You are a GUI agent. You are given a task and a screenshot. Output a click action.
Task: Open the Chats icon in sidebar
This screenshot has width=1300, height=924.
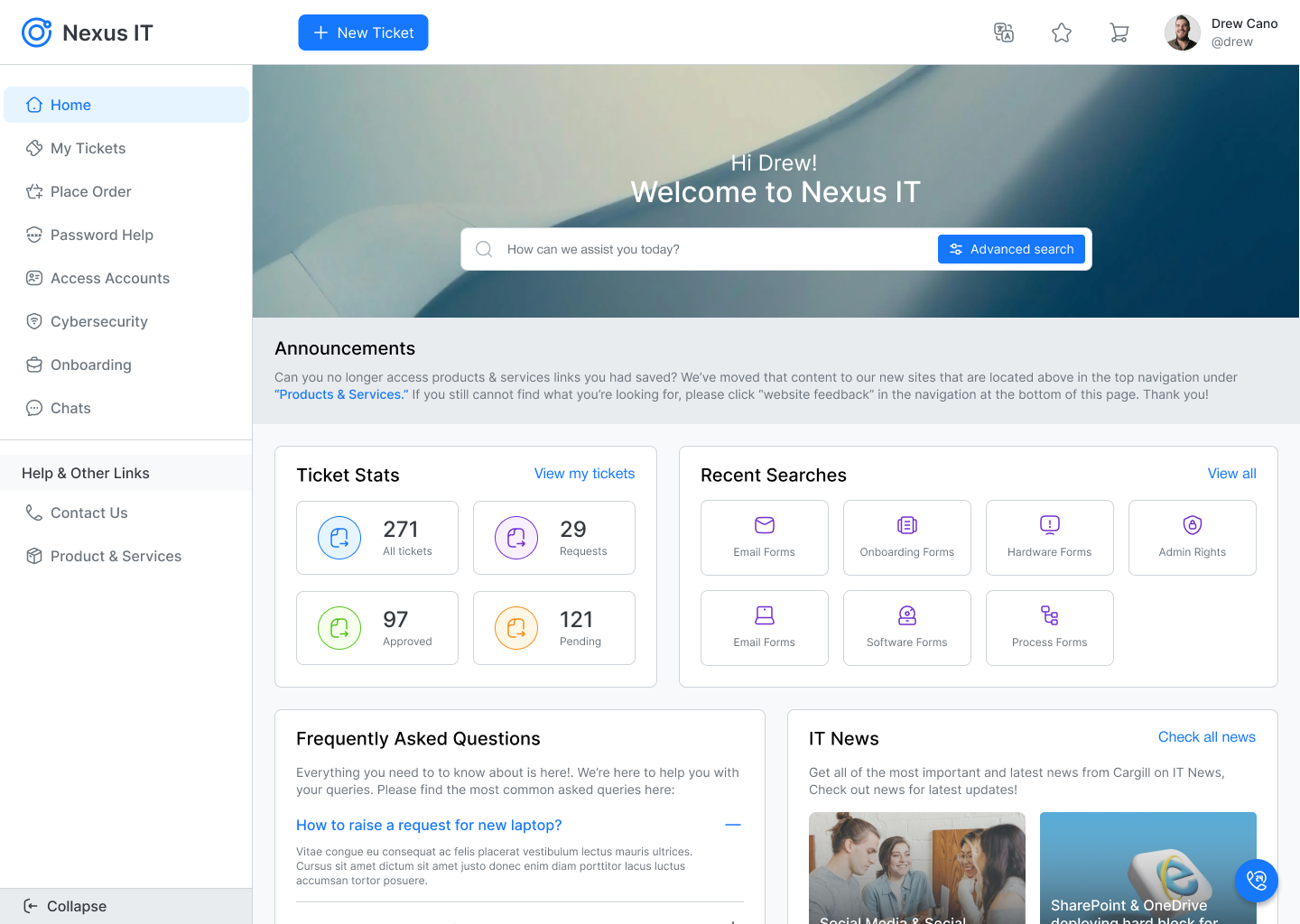point(33,408)
